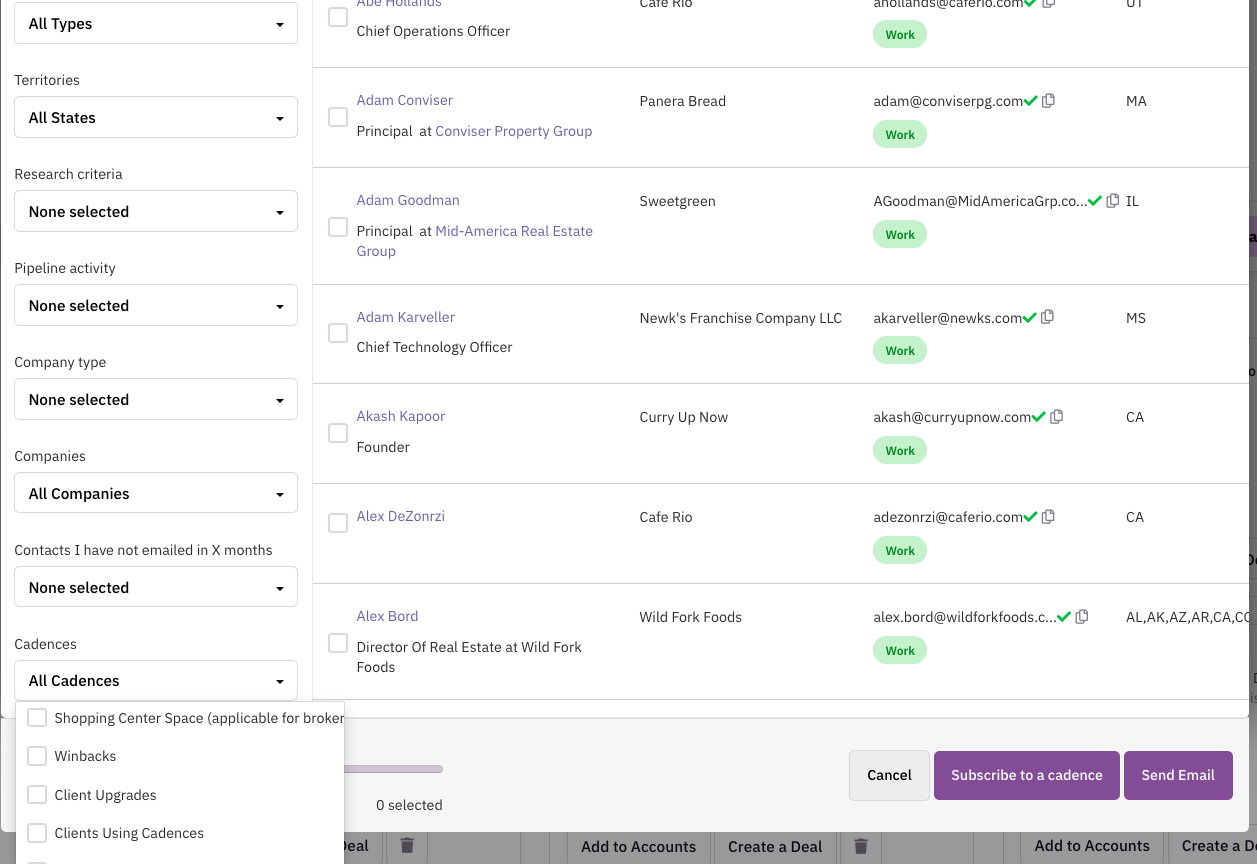Viewport: 1257px width, 864px height.
Task: Copy the akash@curryupnow.com email address
Action: pyautogui.click(x=1057, y=417)
